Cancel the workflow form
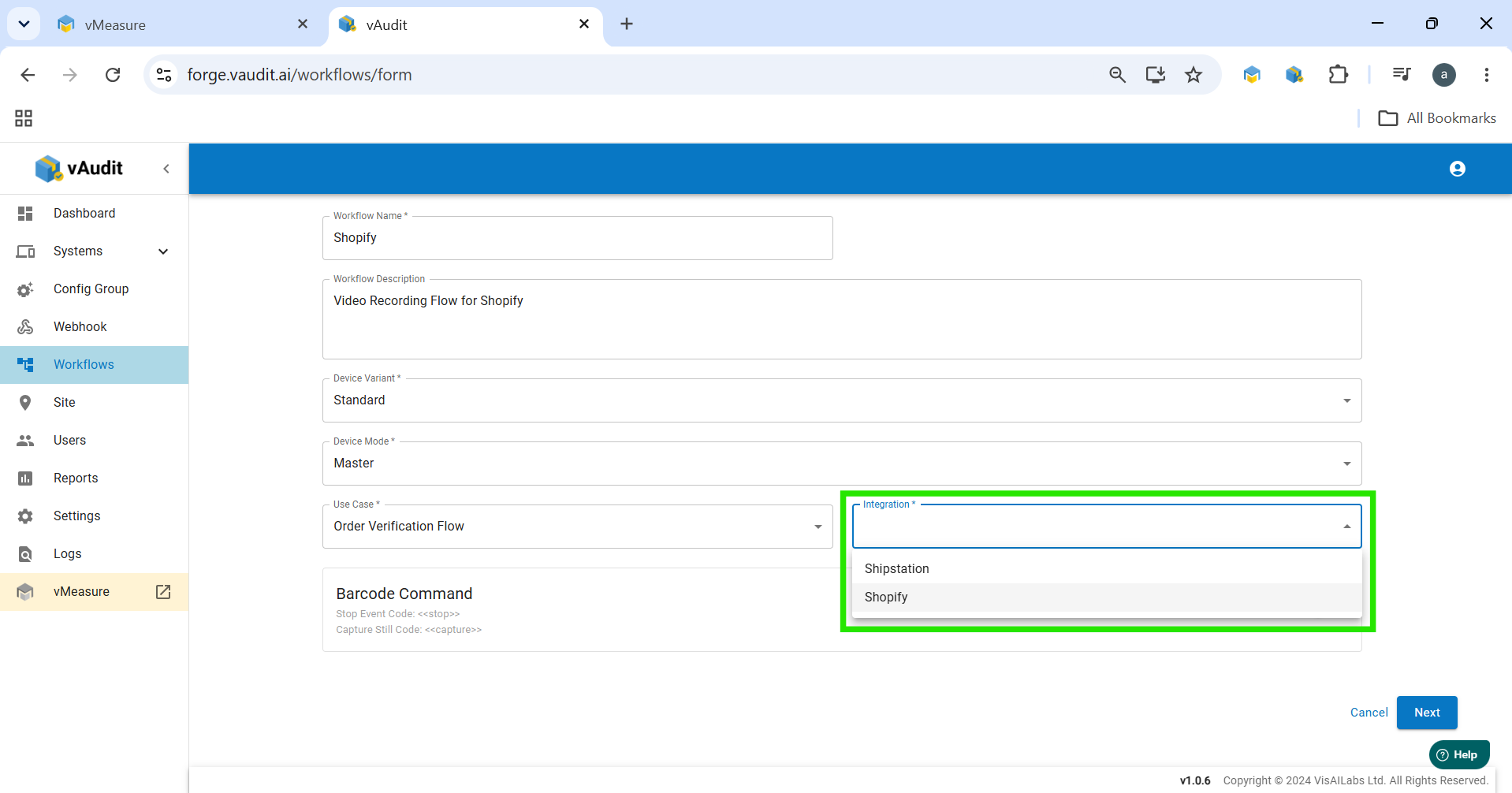 1369,713
